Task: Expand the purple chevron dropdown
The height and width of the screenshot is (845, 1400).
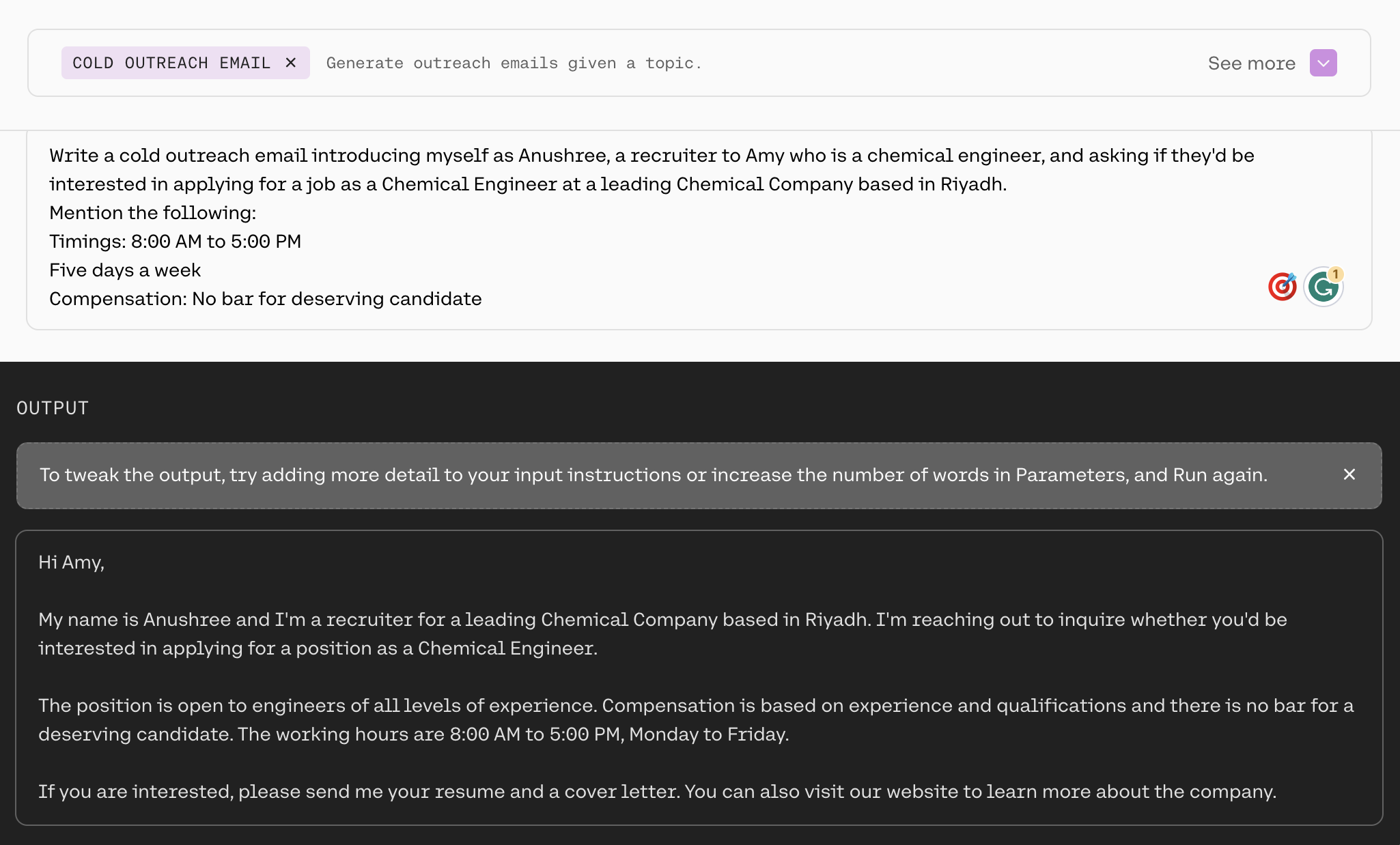Action: point(1323,63)
